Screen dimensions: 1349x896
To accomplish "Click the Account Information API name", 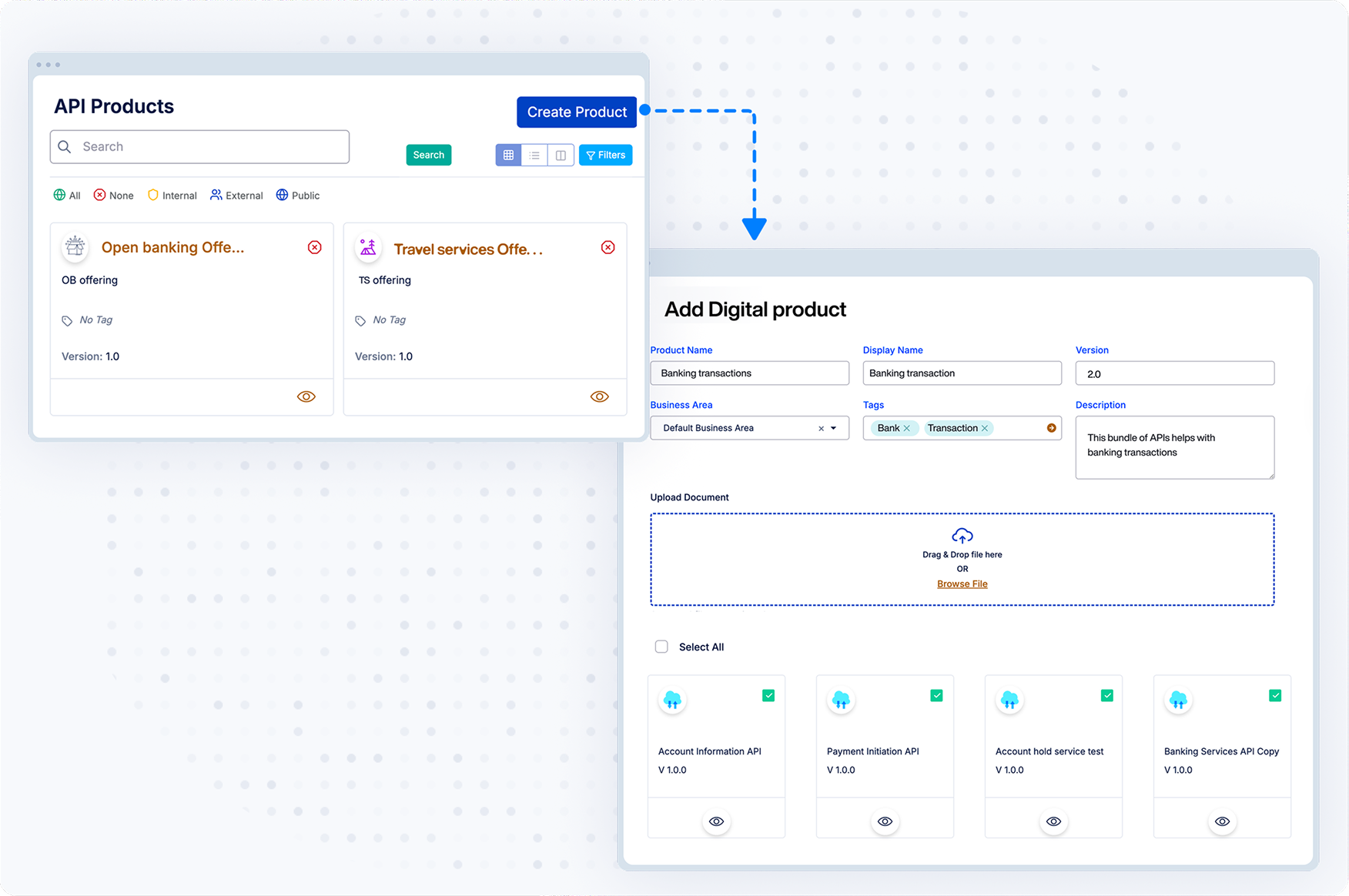I will tap(709, 751).
